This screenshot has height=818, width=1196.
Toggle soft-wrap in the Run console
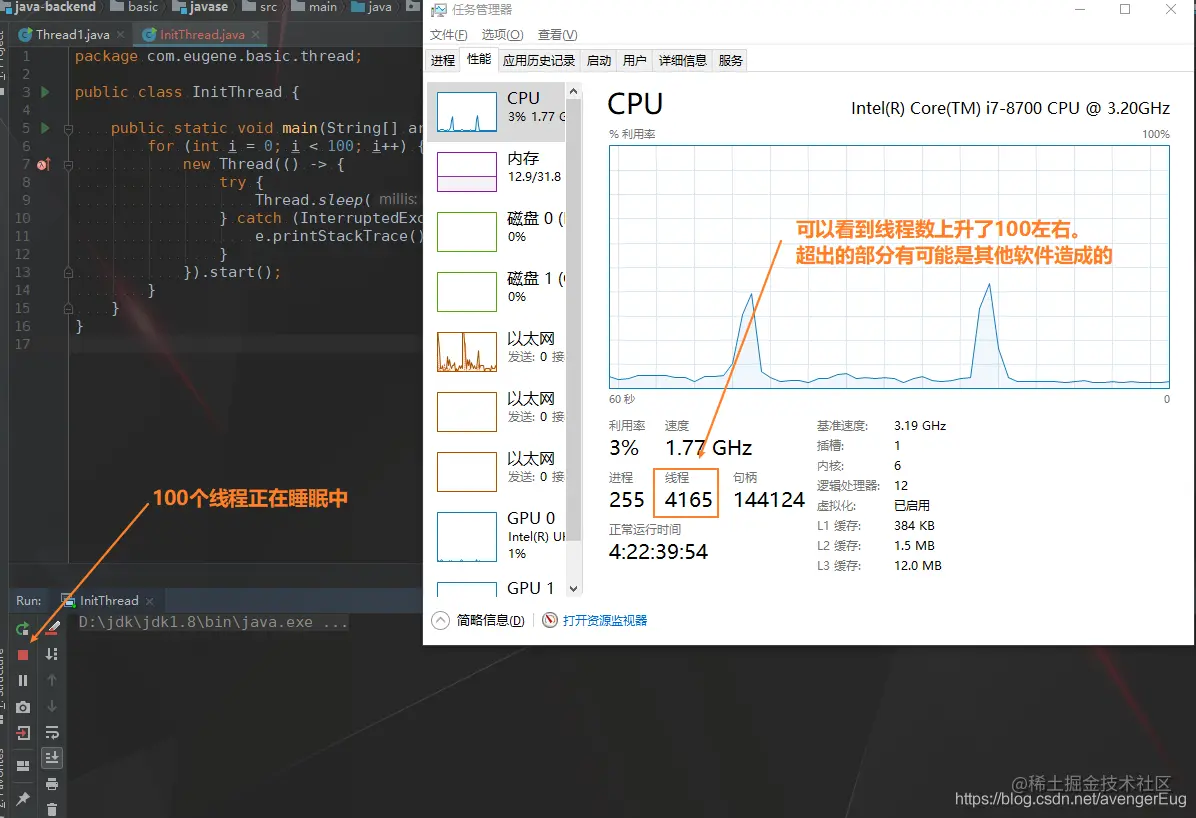click(x=52, y=733)
